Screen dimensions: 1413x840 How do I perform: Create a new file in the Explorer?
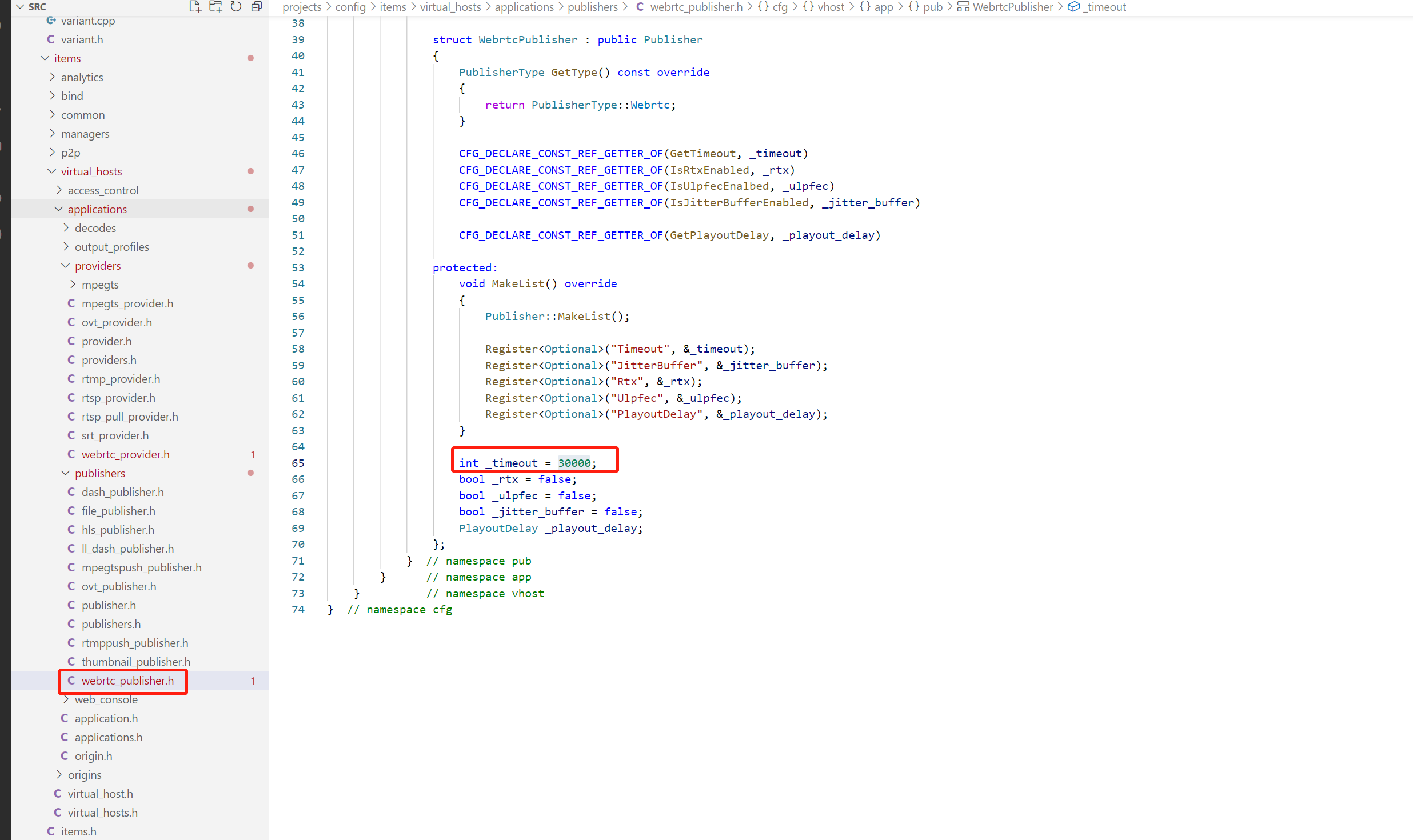(194, 6)
